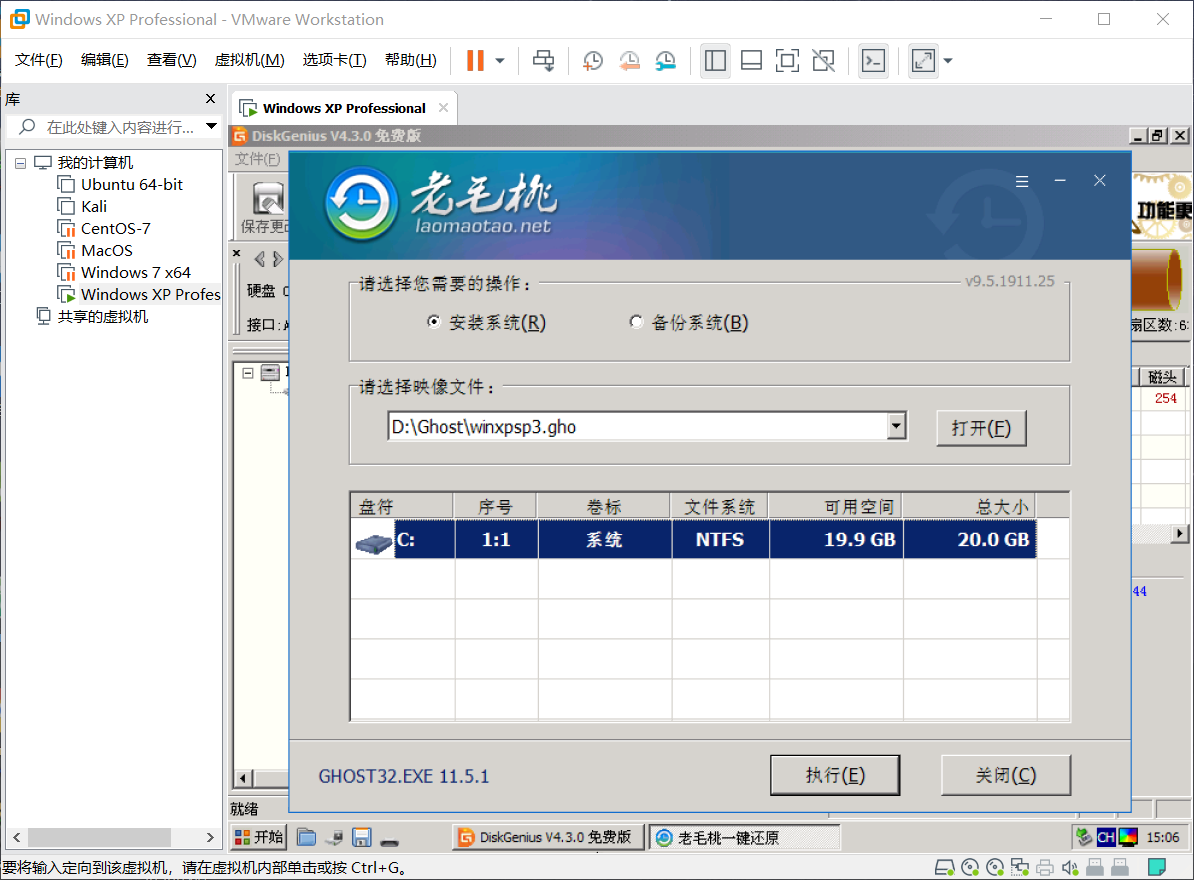This screenshot has height=880, width=1194.
Task: Open the Snapshot Manager
Action: (x=665, y=60)
